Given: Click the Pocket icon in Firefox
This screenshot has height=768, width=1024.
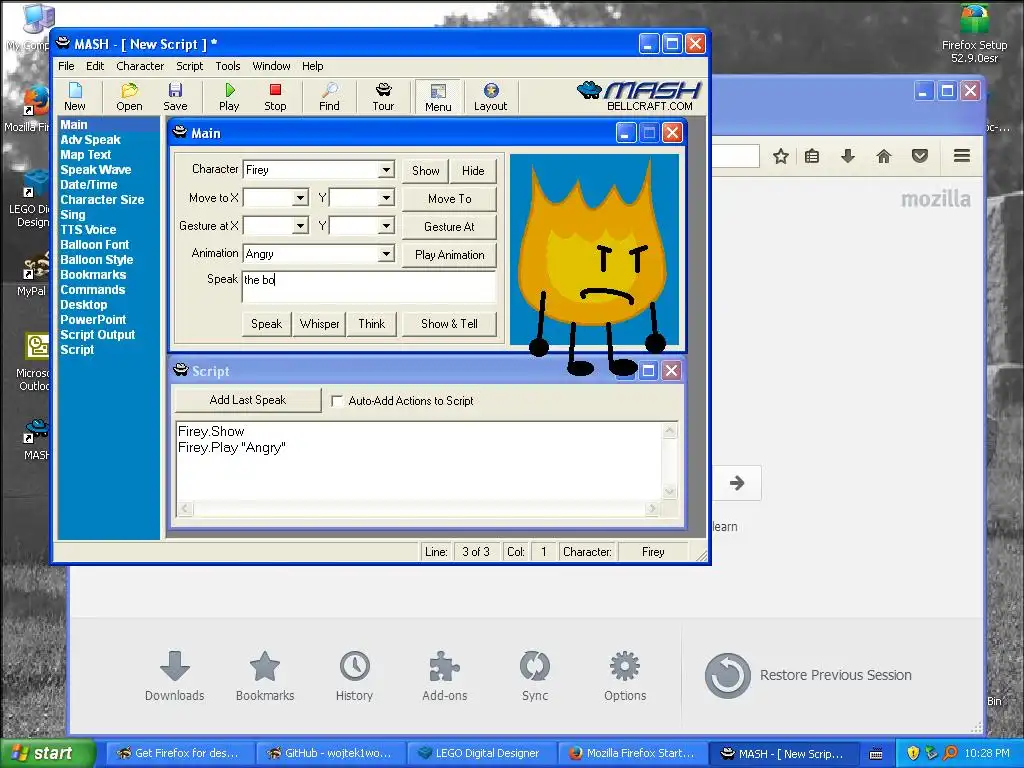Looking at the screenshot, I should coord(920,155).
